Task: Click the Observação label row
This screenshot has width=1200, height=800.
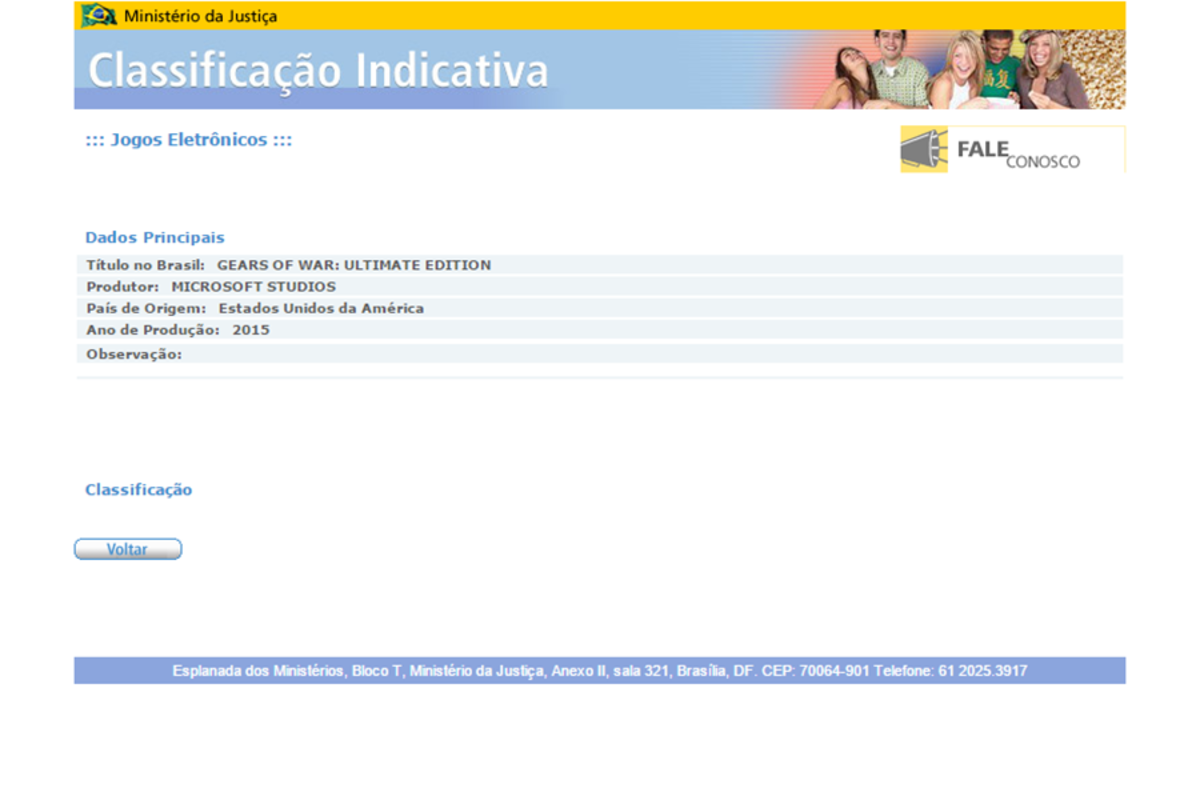Action: pos(600,354)
